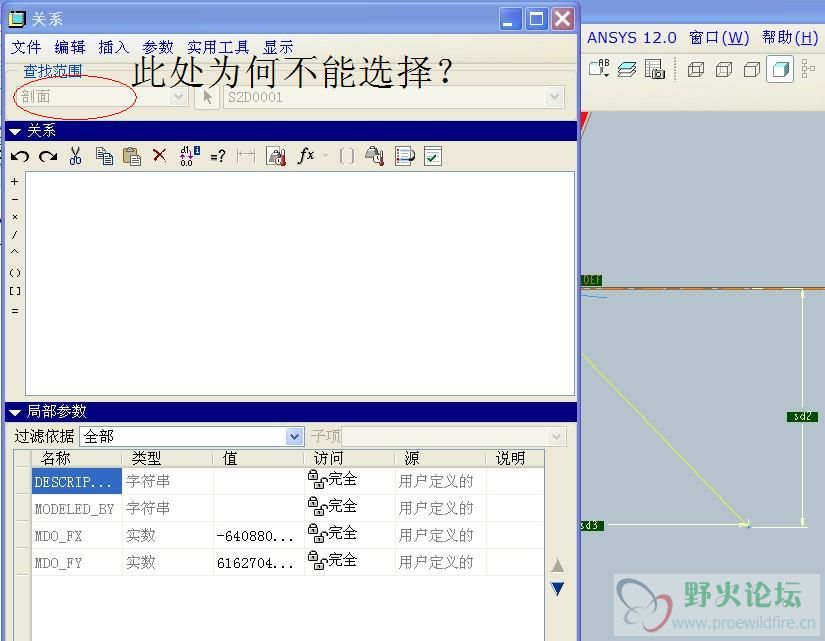Insert square brackets [ ] operator
The width and height of the screenshot is (825, 641).
pyautogui.click(x=15, y=291)
